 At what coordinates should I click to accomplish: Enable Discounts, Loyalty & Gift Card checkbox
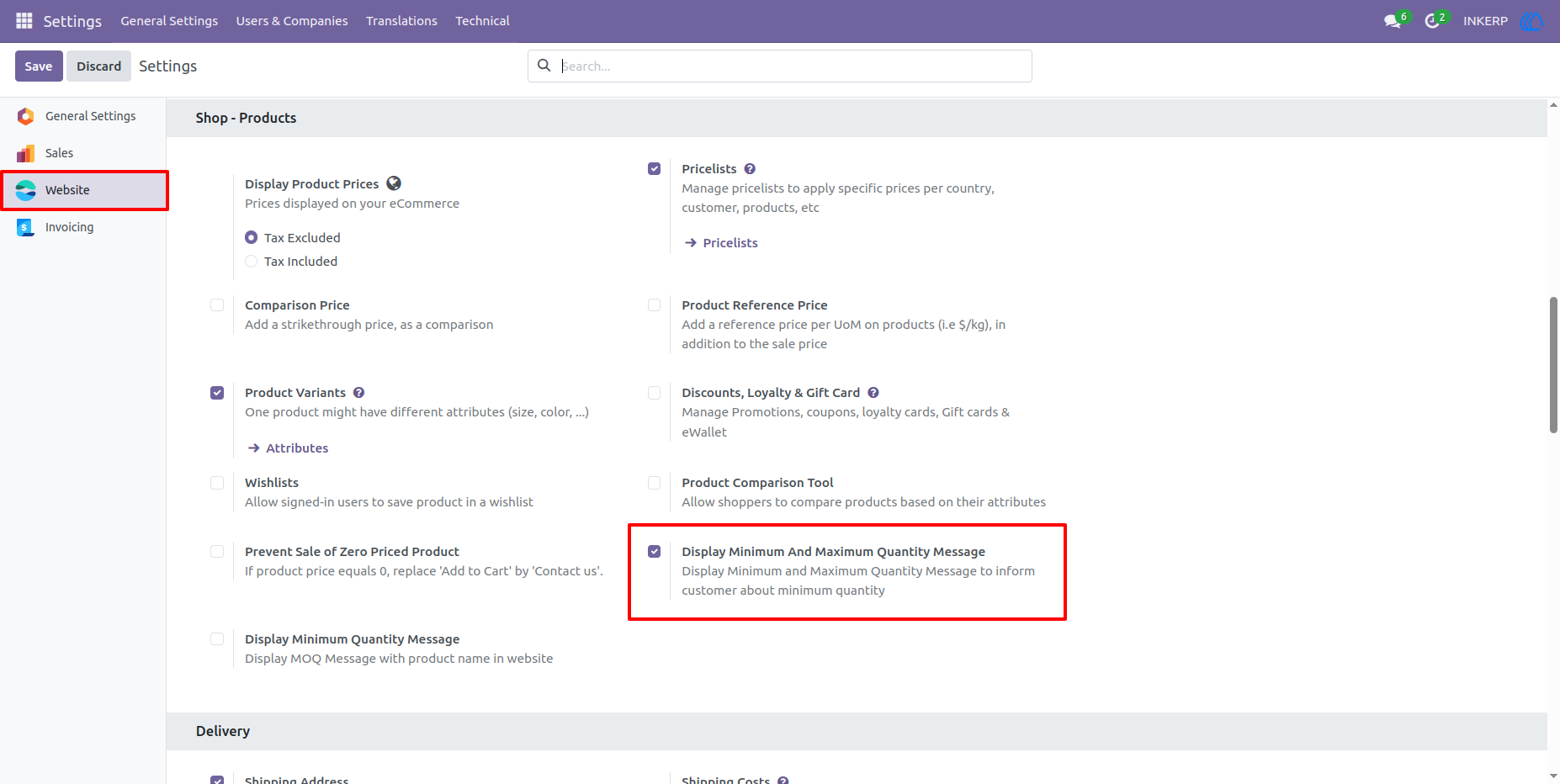tap(654, 393)
